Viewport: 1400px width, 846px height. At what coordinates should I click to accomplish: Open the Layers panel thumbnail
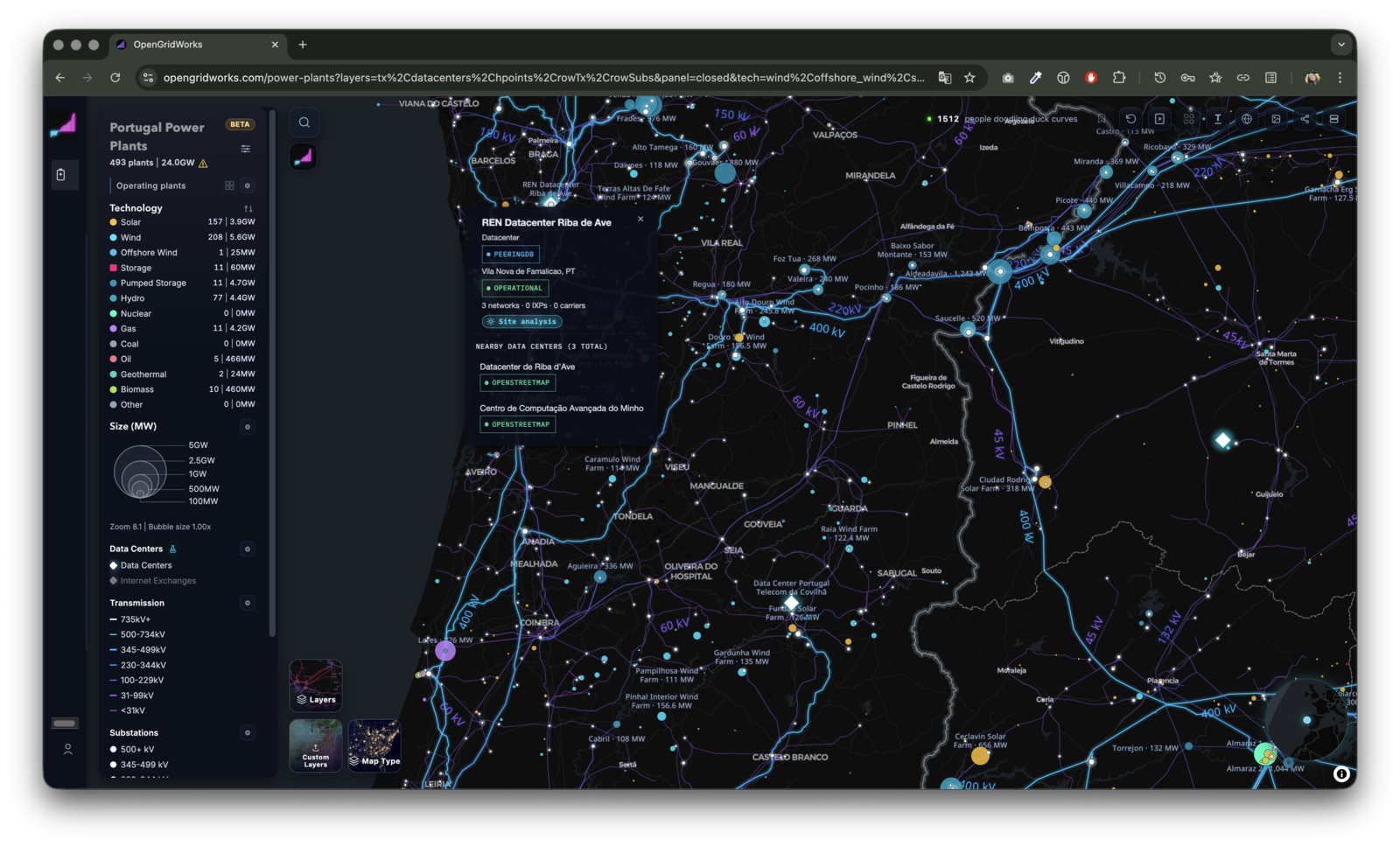click(x=316, y=685)
